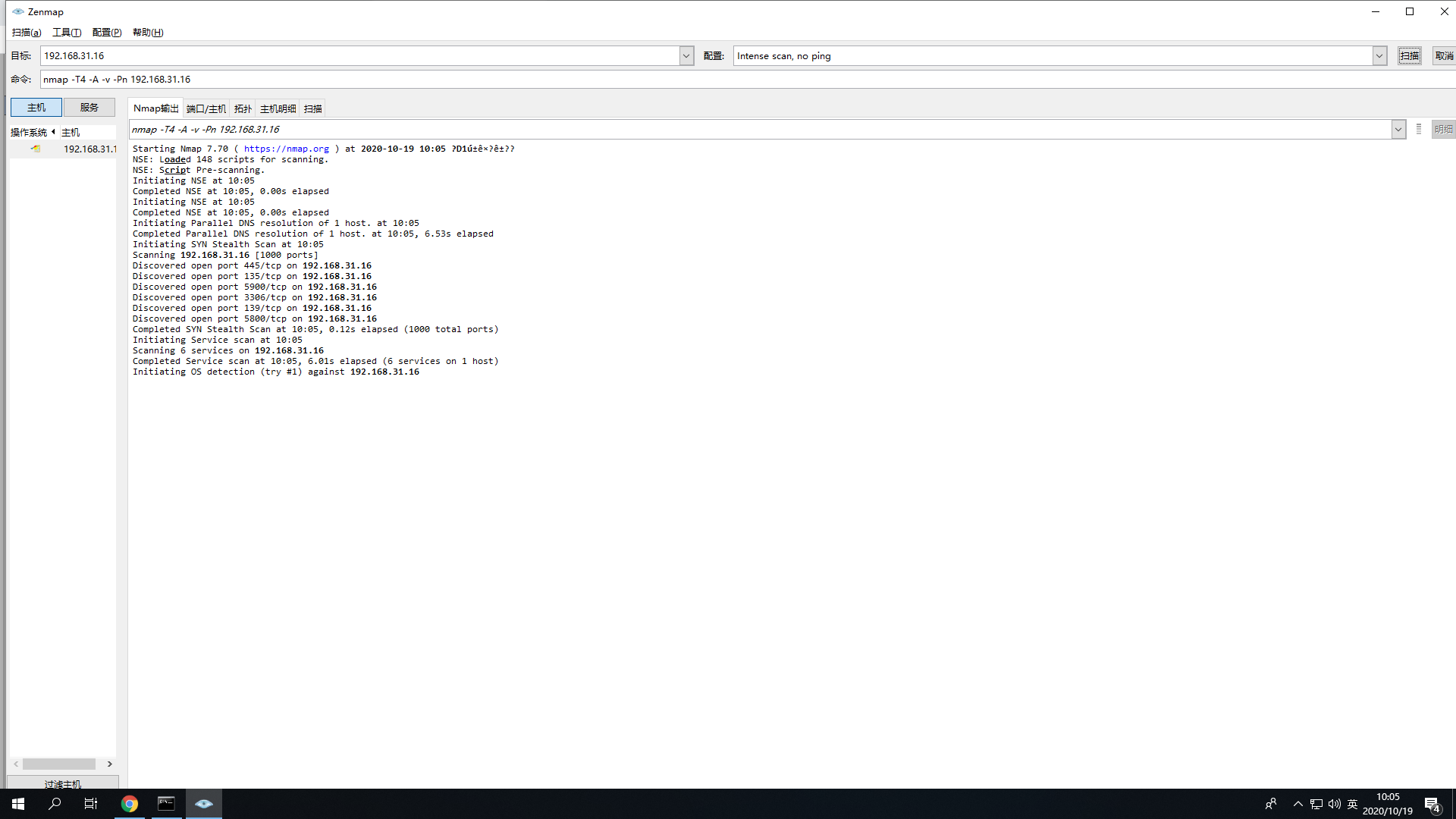Click the Zenmap eye icon in taskbar

tap(203, 804)
